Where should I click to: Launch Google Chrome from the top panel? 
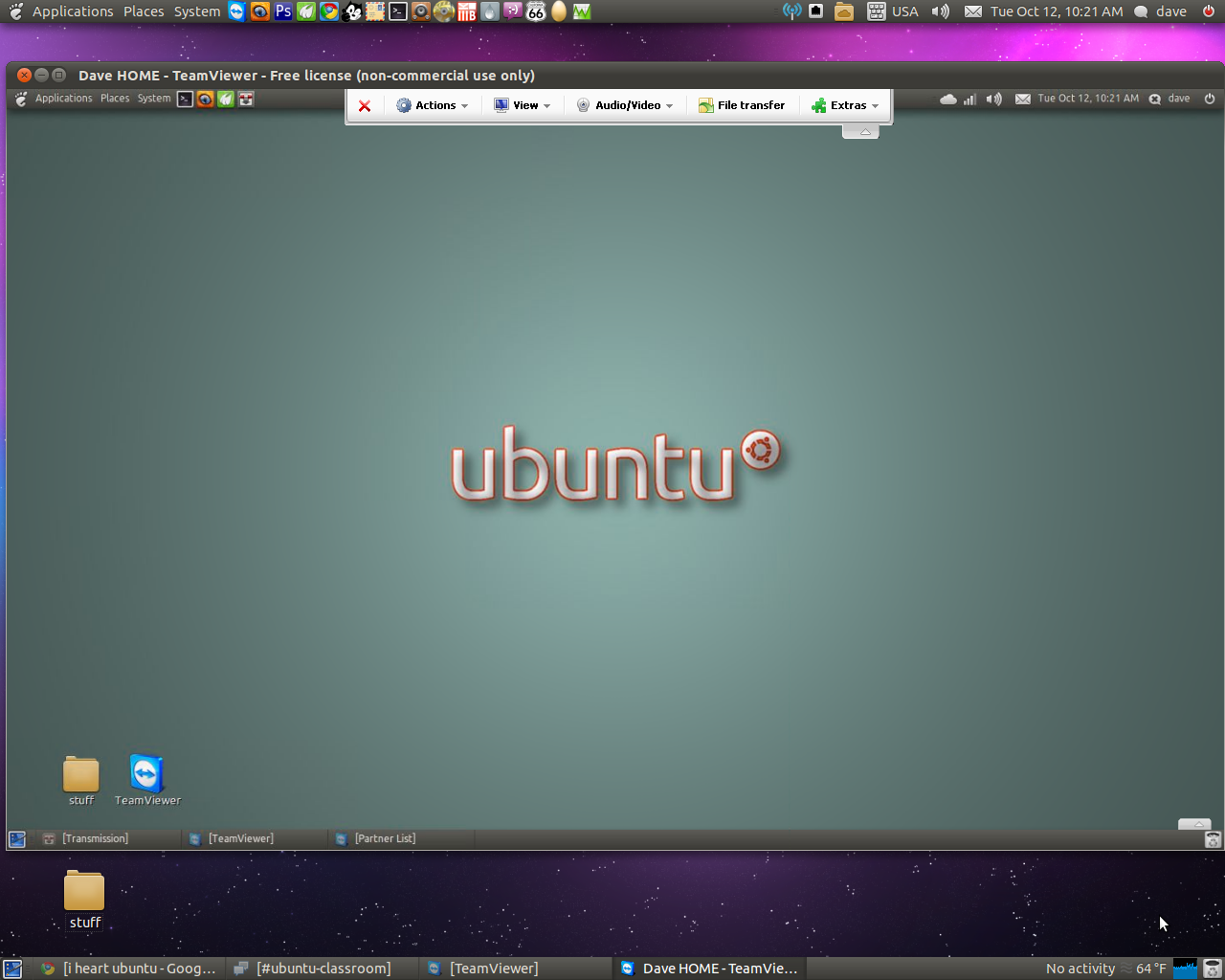(x=329, y=11)
